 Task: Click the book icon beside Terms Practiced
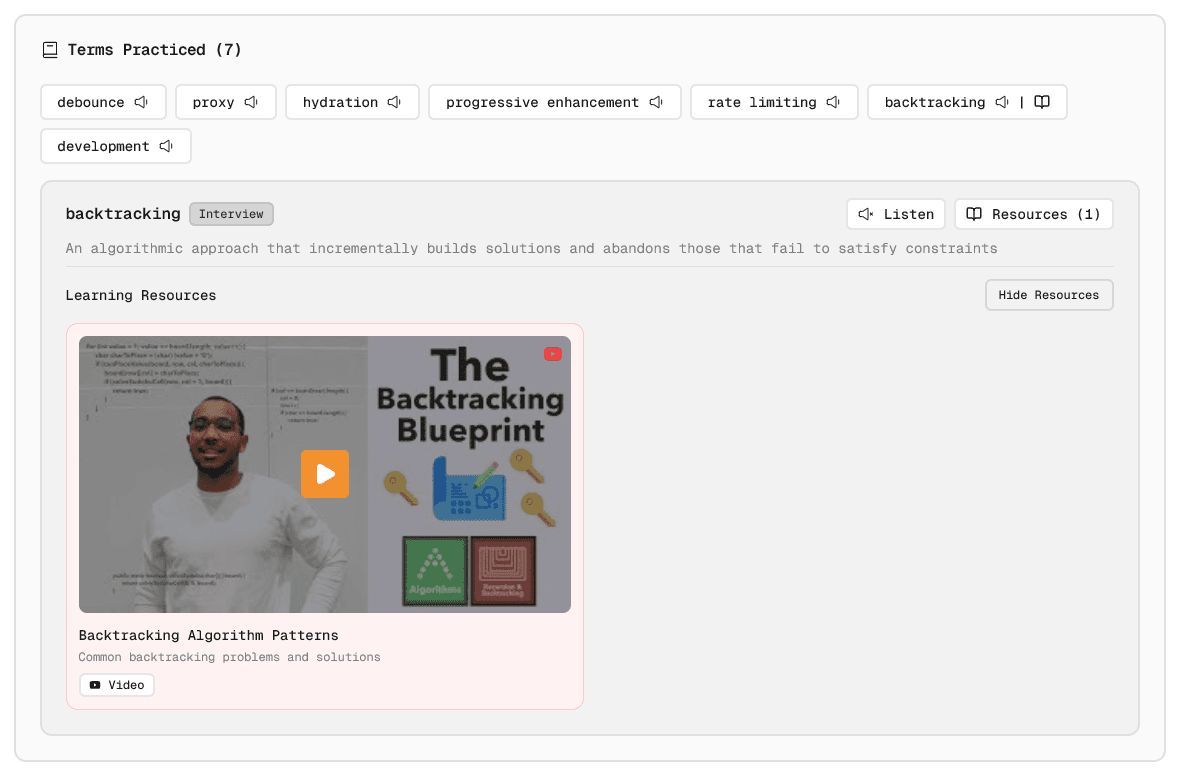(x=50, y=50)
